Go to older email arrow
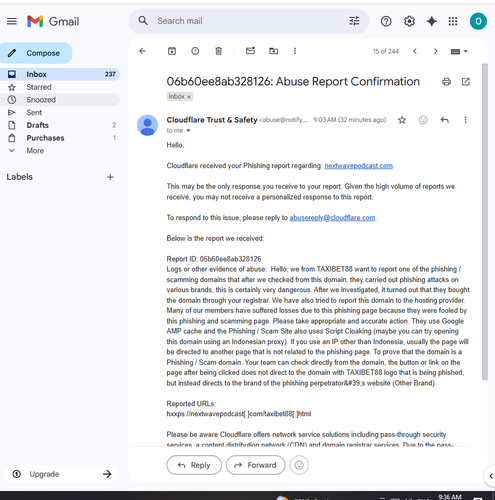 pos(435,51)
